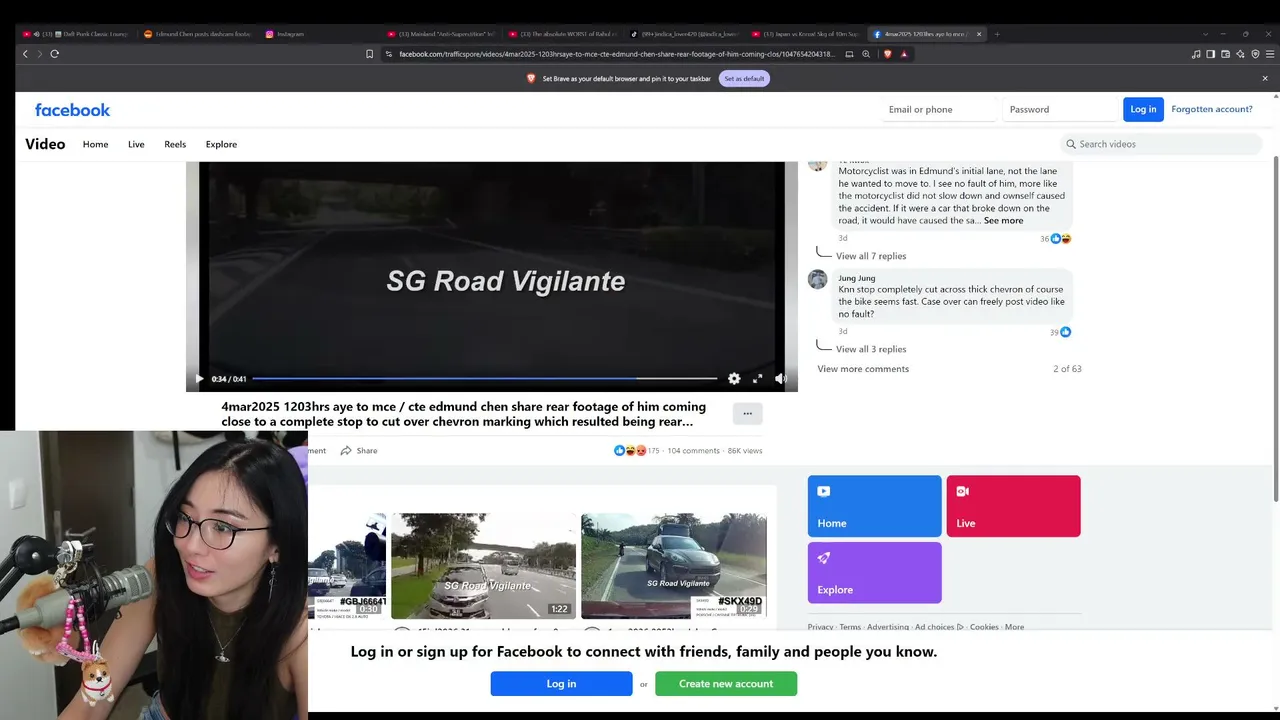Click reaction icons on the 36-reaction comment

click(1060, 239)
